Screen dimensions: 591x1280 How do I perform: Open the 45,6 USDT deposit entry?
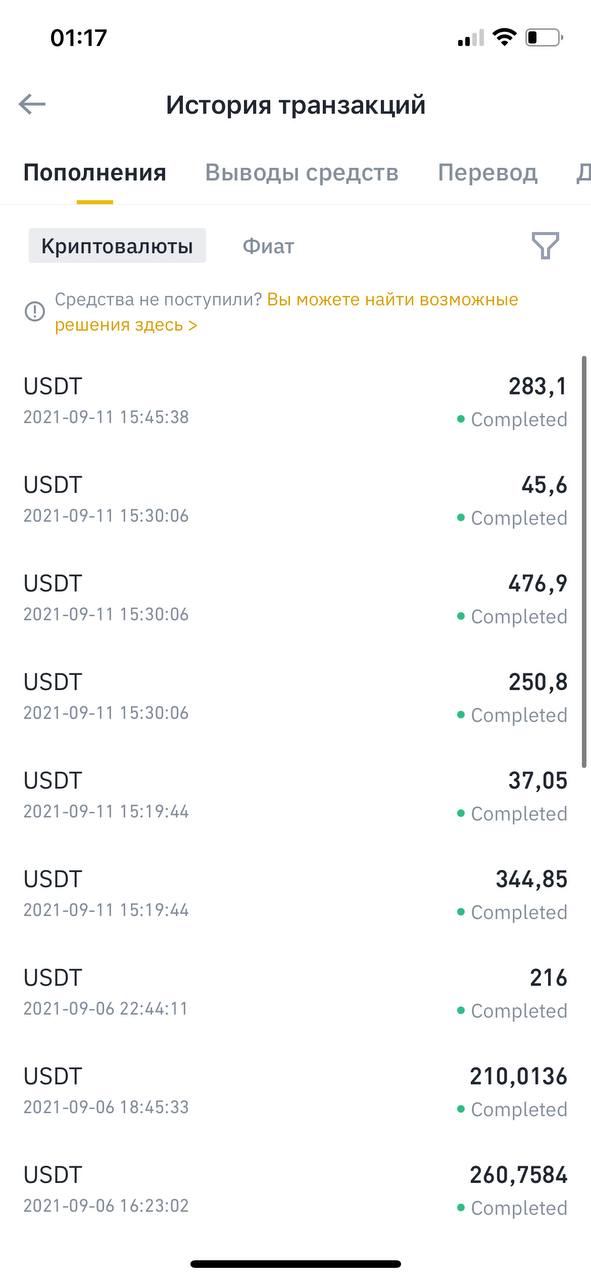tap(295, 500)
